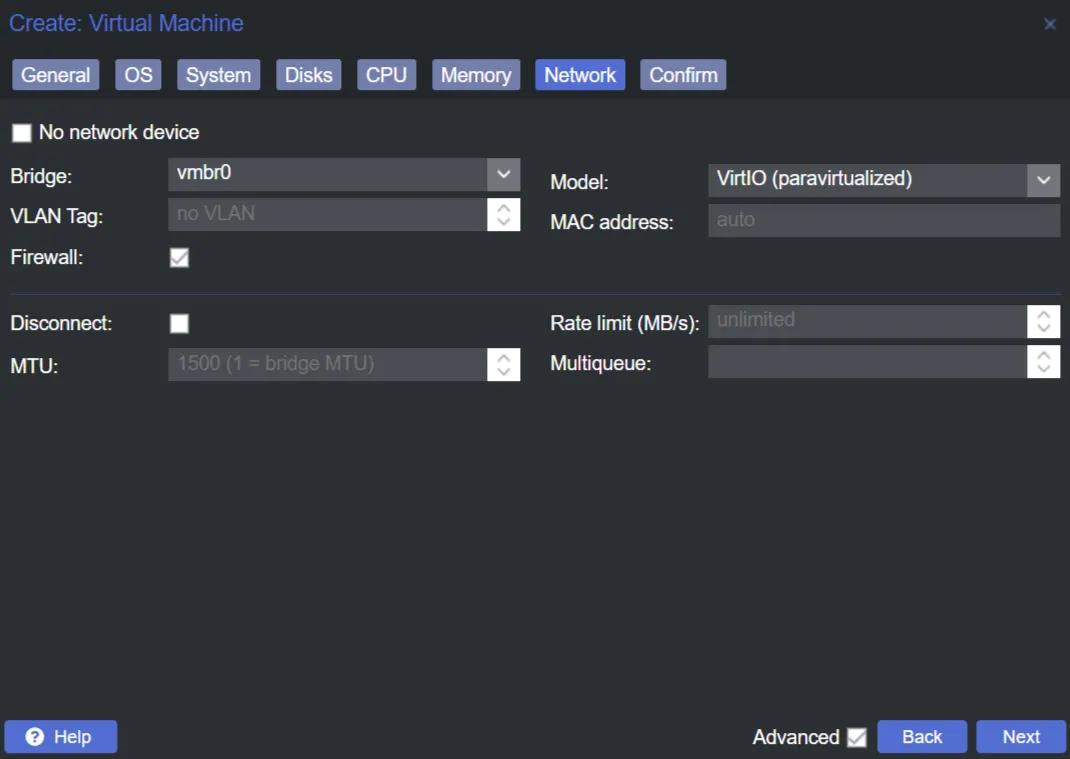Image resolution: width=1070 pixels, height=759 pixels.
Task: Expand the Model dropdown arrow
Action: click(1043, 180)
